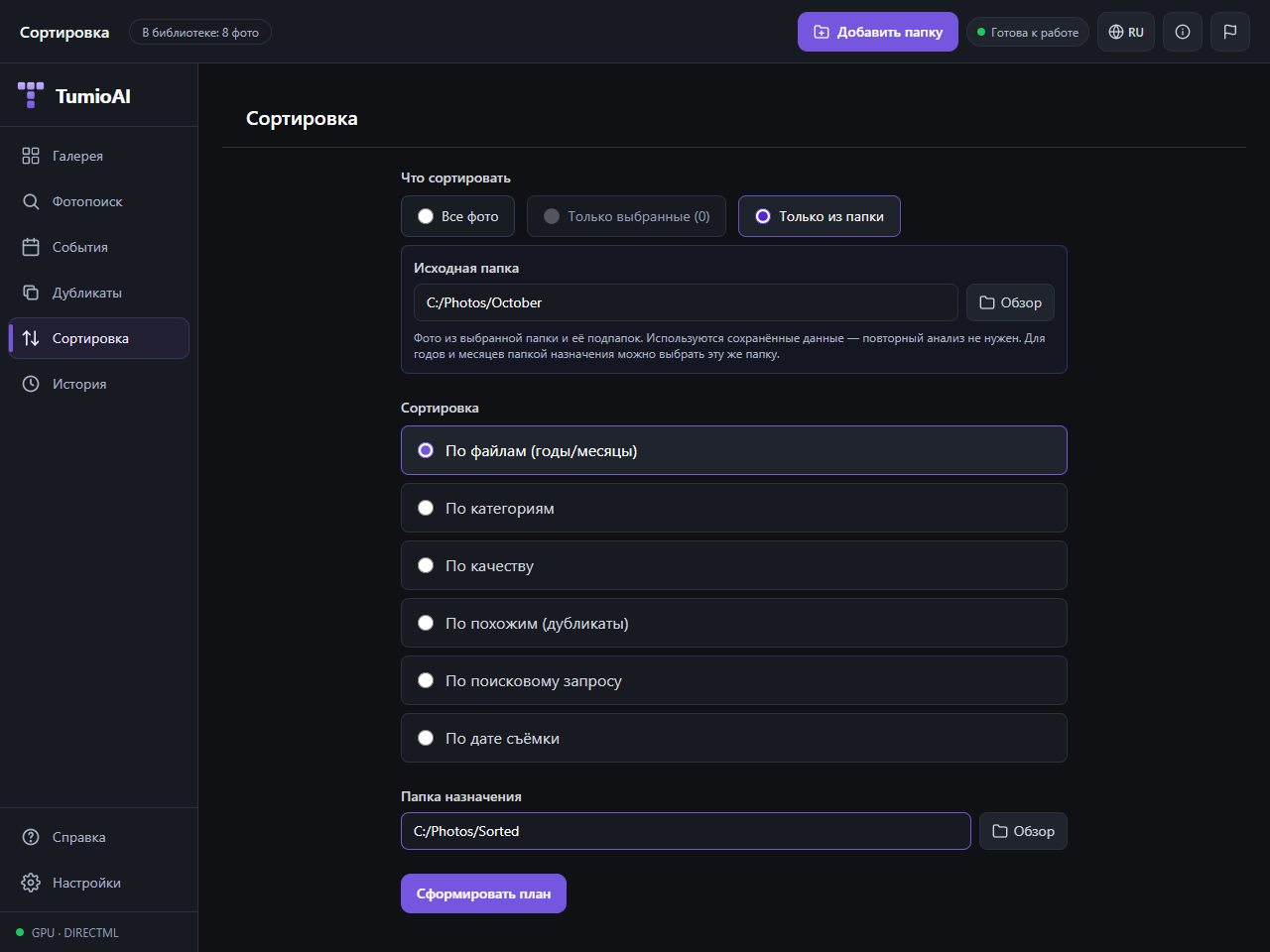Screen dimensions: 1270x952
Task: Open Настройки settings
Action: coord(98,883)
